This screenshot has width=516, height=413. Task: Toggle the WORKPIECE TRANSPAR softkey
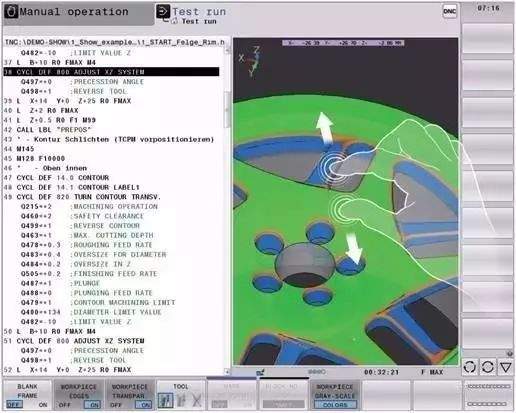point(130,395)
